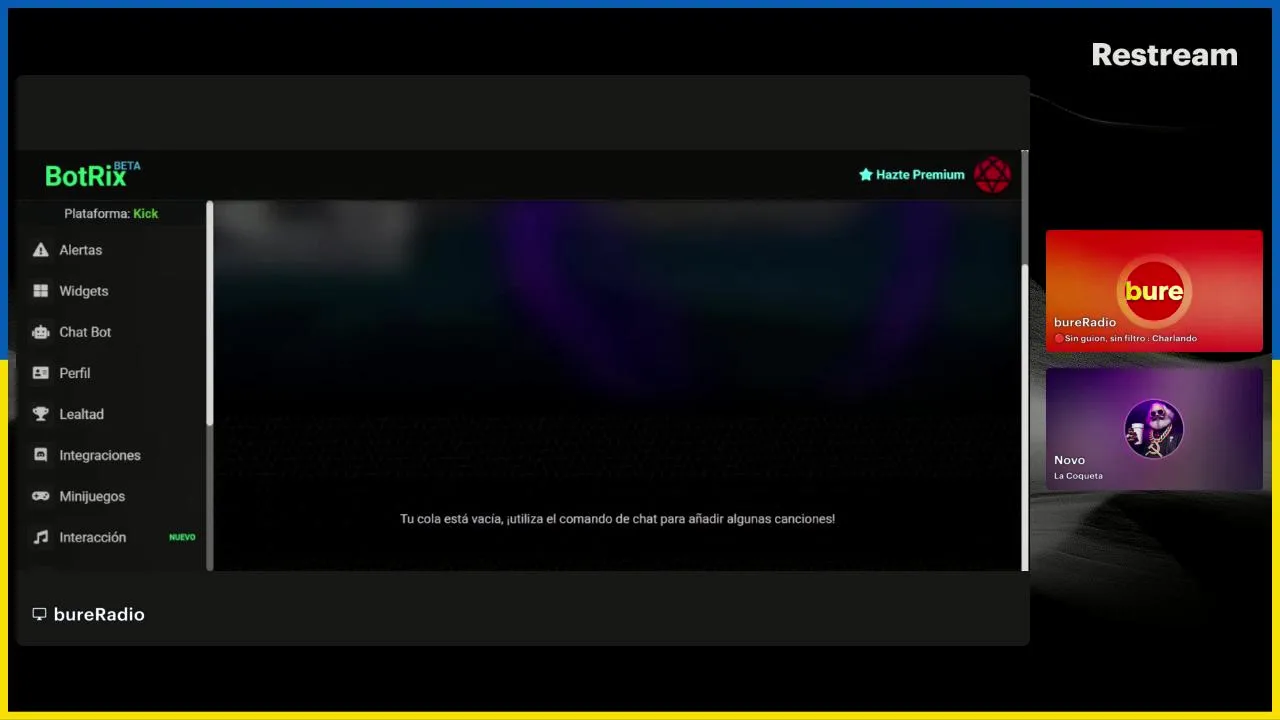
Task: Click the Interacción music note icon
Action: tap(40, 537)
